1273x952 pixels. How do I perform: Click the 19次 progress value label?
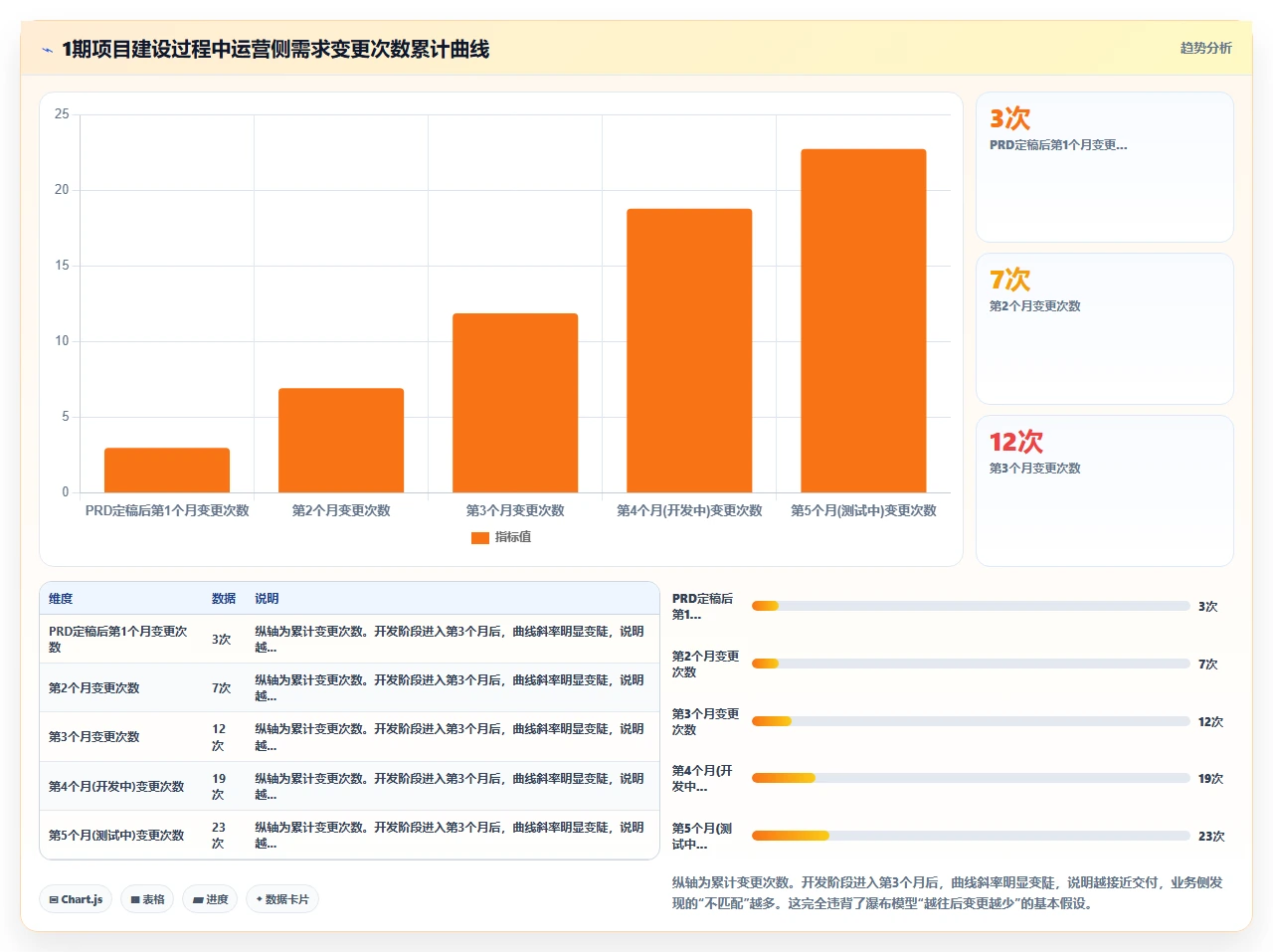[x=1211, y=779]
